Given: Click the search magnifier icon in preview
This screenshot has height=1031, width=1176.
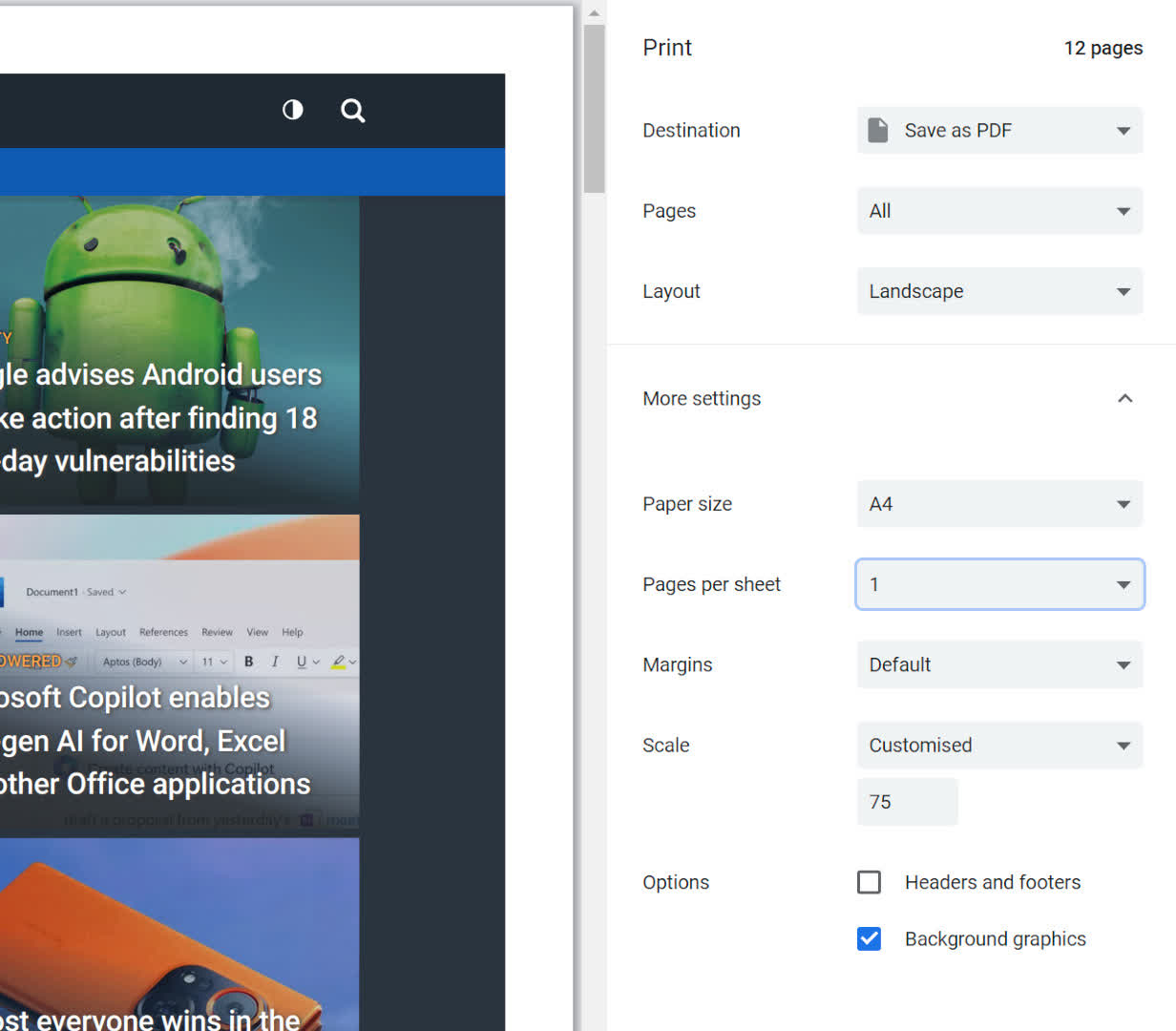Looking at the screenshot, I should tap(353, 111).
